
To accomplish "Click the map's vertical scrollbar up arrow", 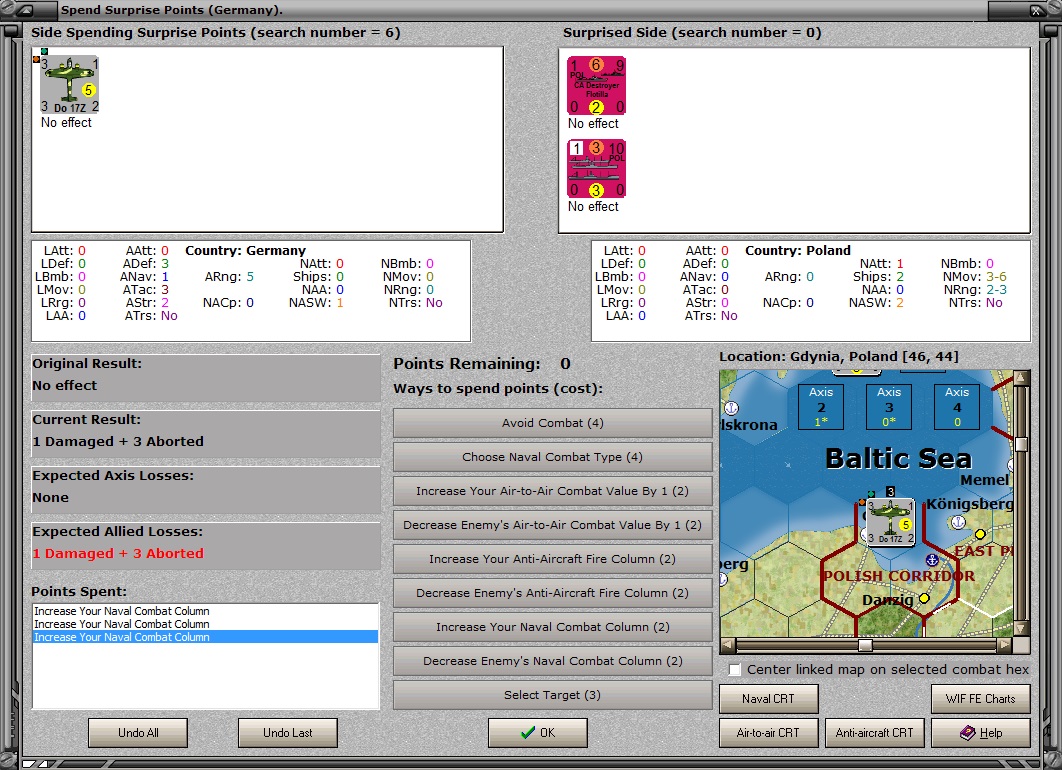I will 1020,380.
